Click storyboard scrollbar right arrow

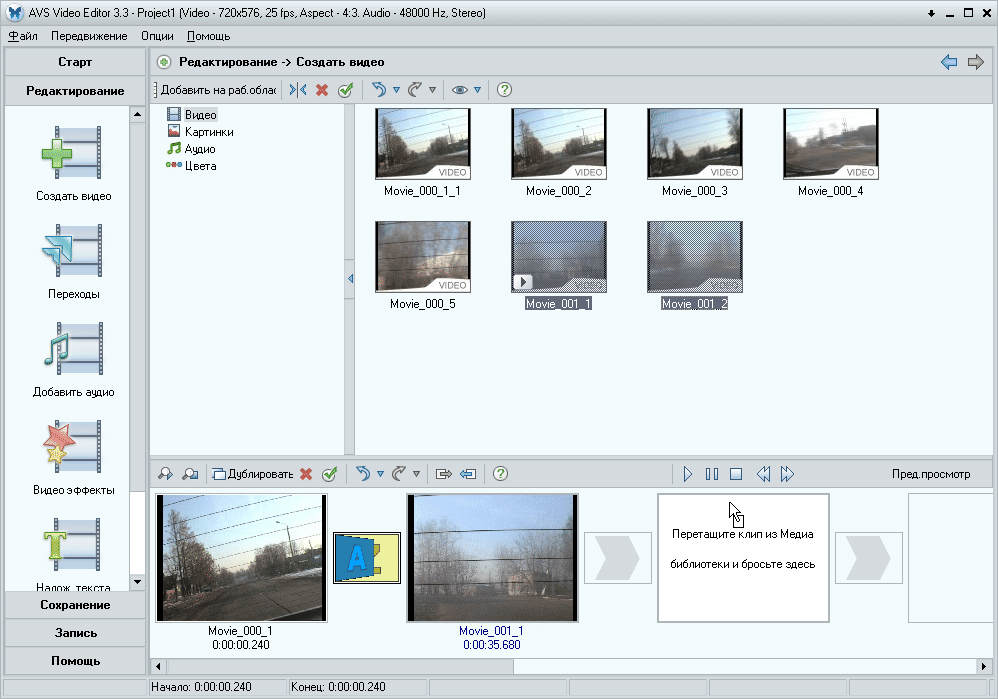point(984,667)
